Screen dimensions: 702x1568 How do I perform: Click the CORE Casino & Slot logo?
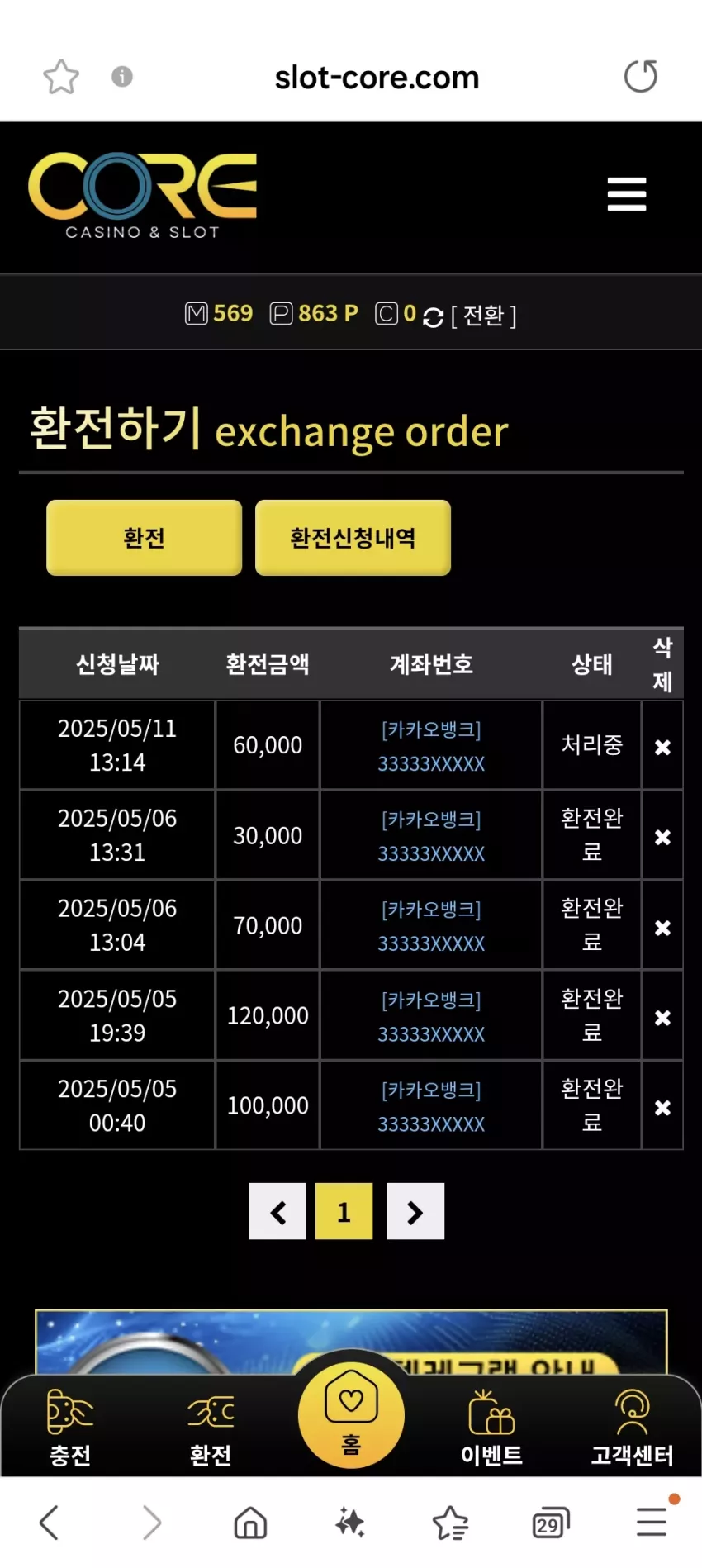tap(143, 196)
